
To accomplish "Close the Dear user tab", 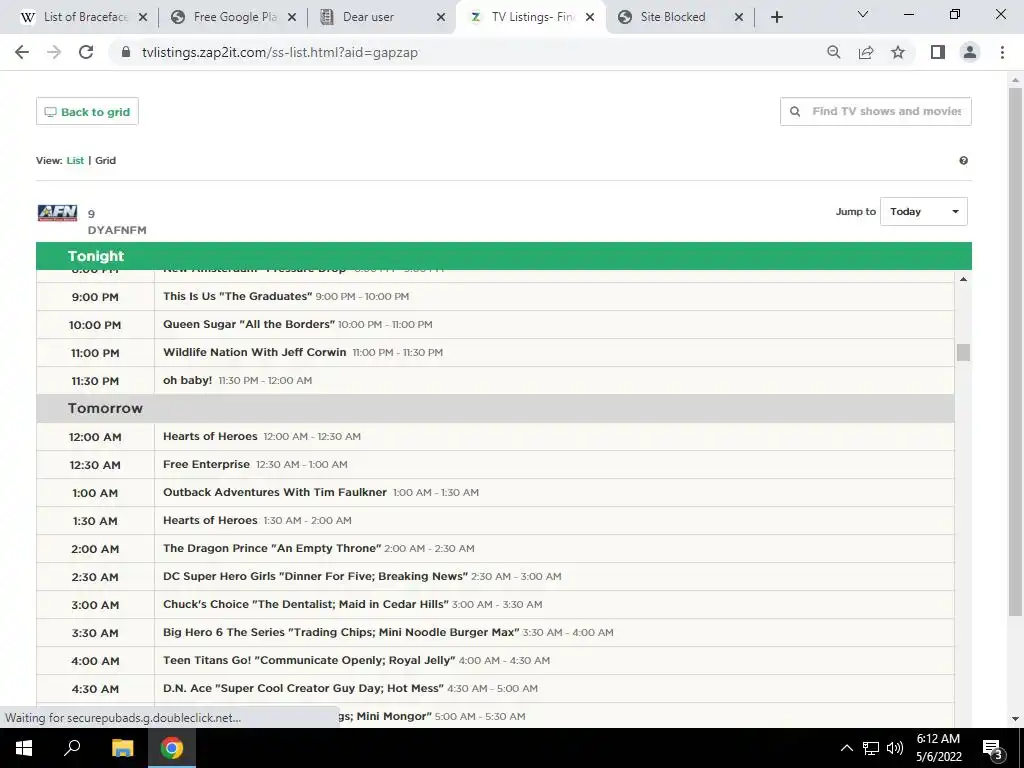I will (441, 17).
